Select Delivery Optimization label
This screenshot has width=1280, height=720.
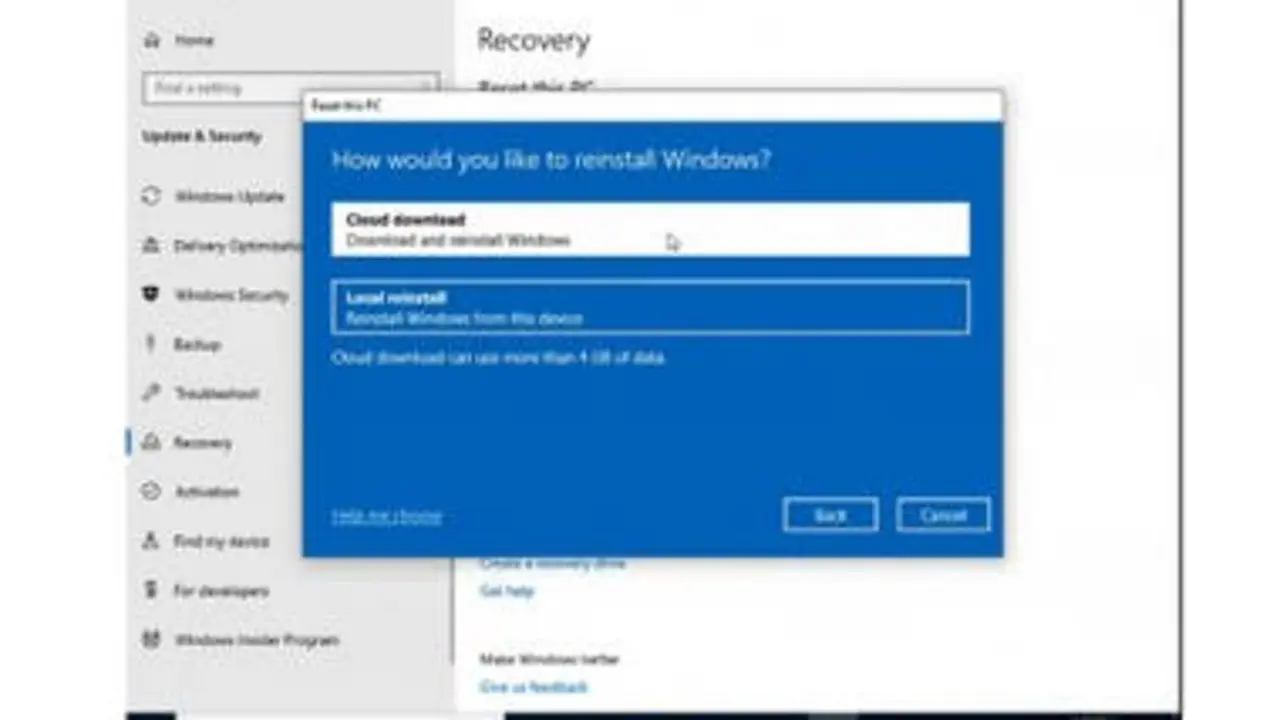[239, 245]
